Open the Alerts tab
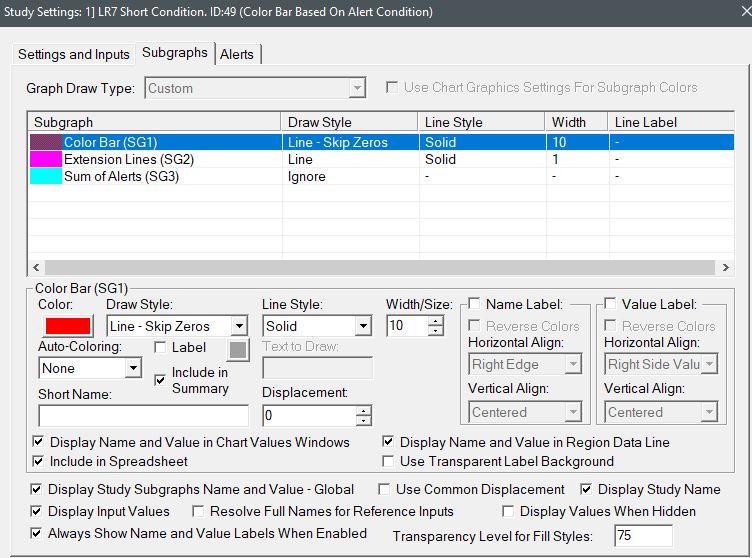Image resolution: width=752 pixels, height=558 pixels. pos(237,54)
